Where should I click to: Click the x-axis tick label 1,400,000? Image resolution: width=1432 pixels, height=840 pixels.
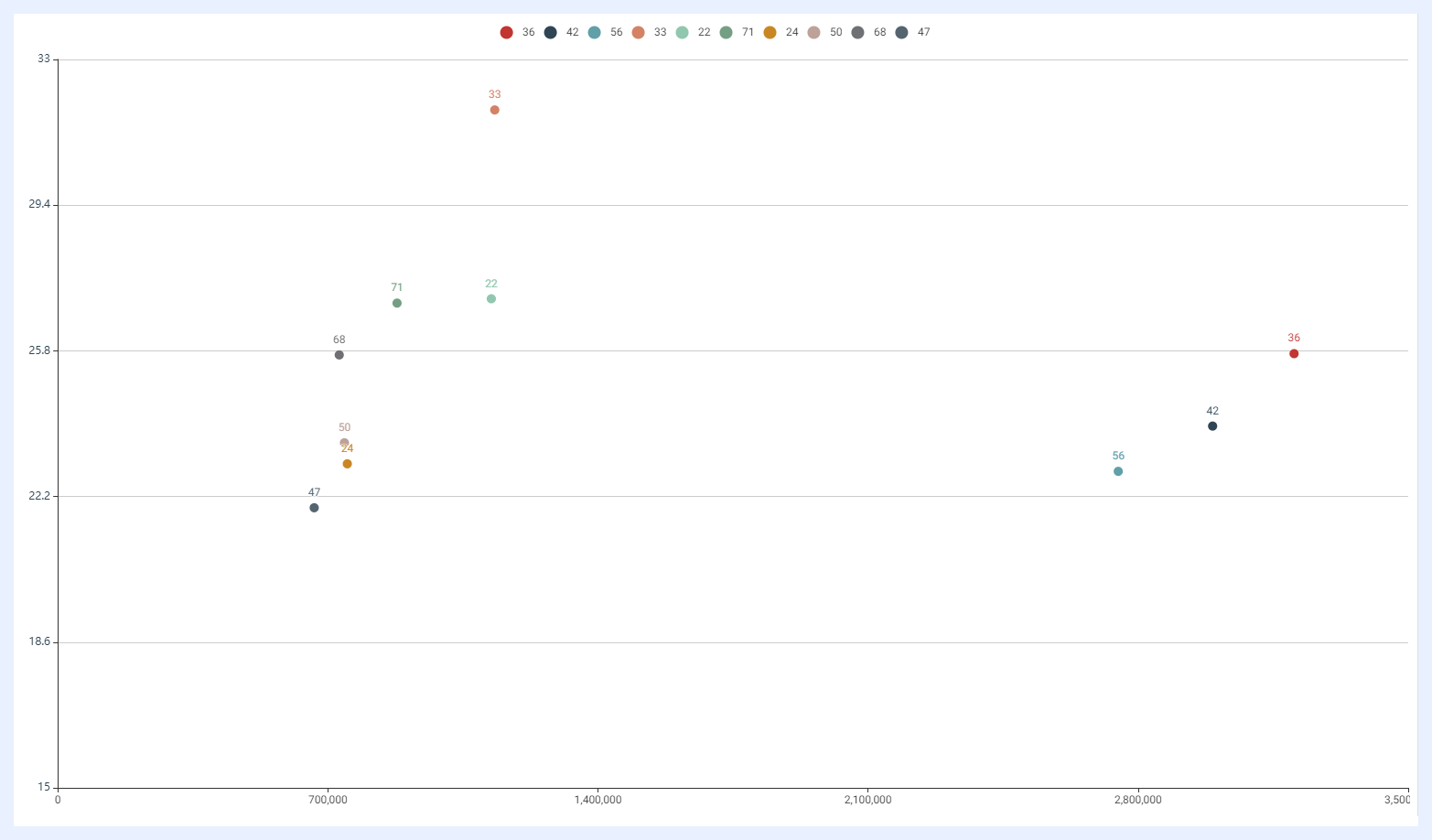pyautogui.click(x=598, y=800)
